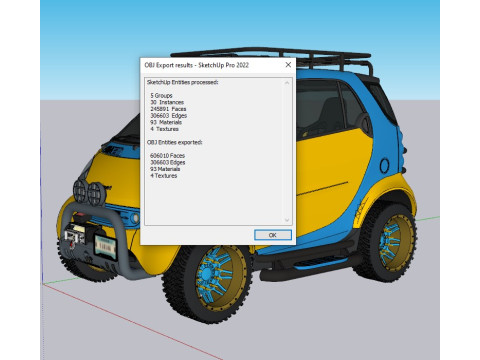Select the "30 Instances" line
Image resolution: width=480 pixels, height=360 pixels.
(x=167, y=102)
